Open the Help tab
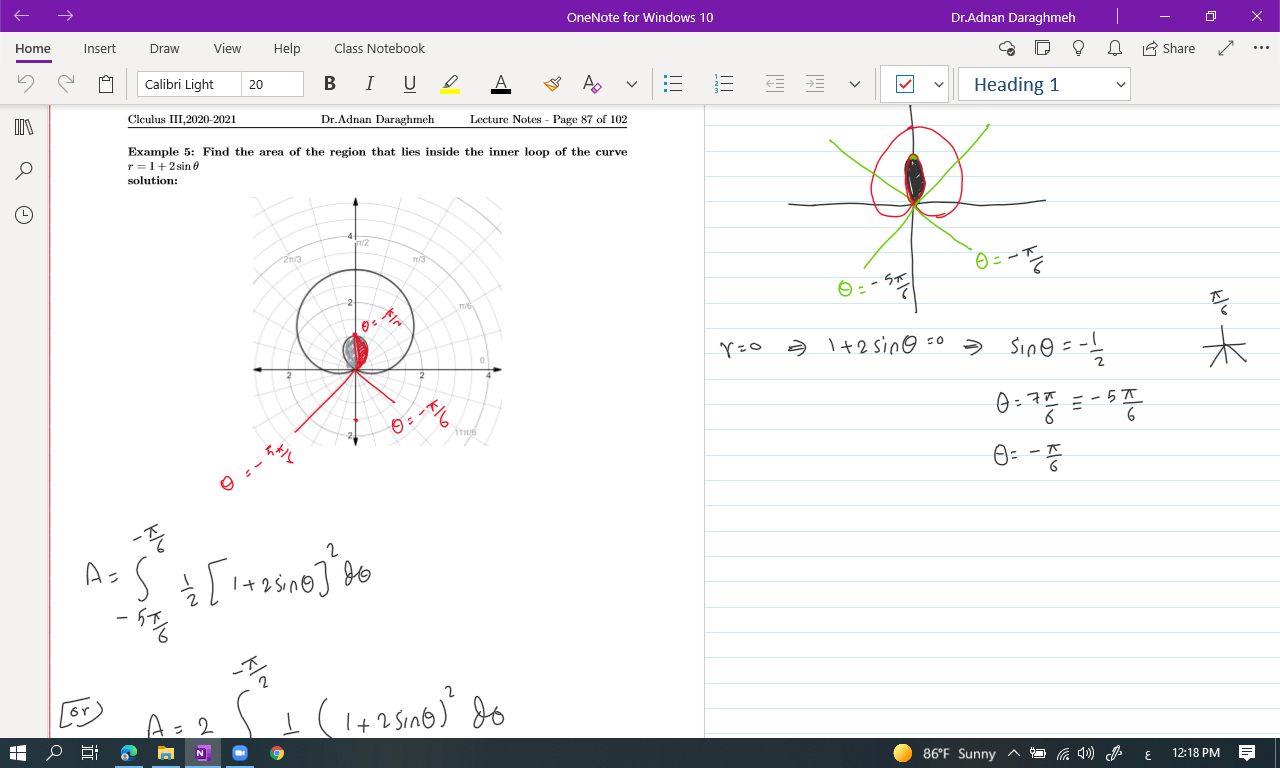Viewport: 1280px width, 768px height. pyautogui.click(x=287, y=48)
